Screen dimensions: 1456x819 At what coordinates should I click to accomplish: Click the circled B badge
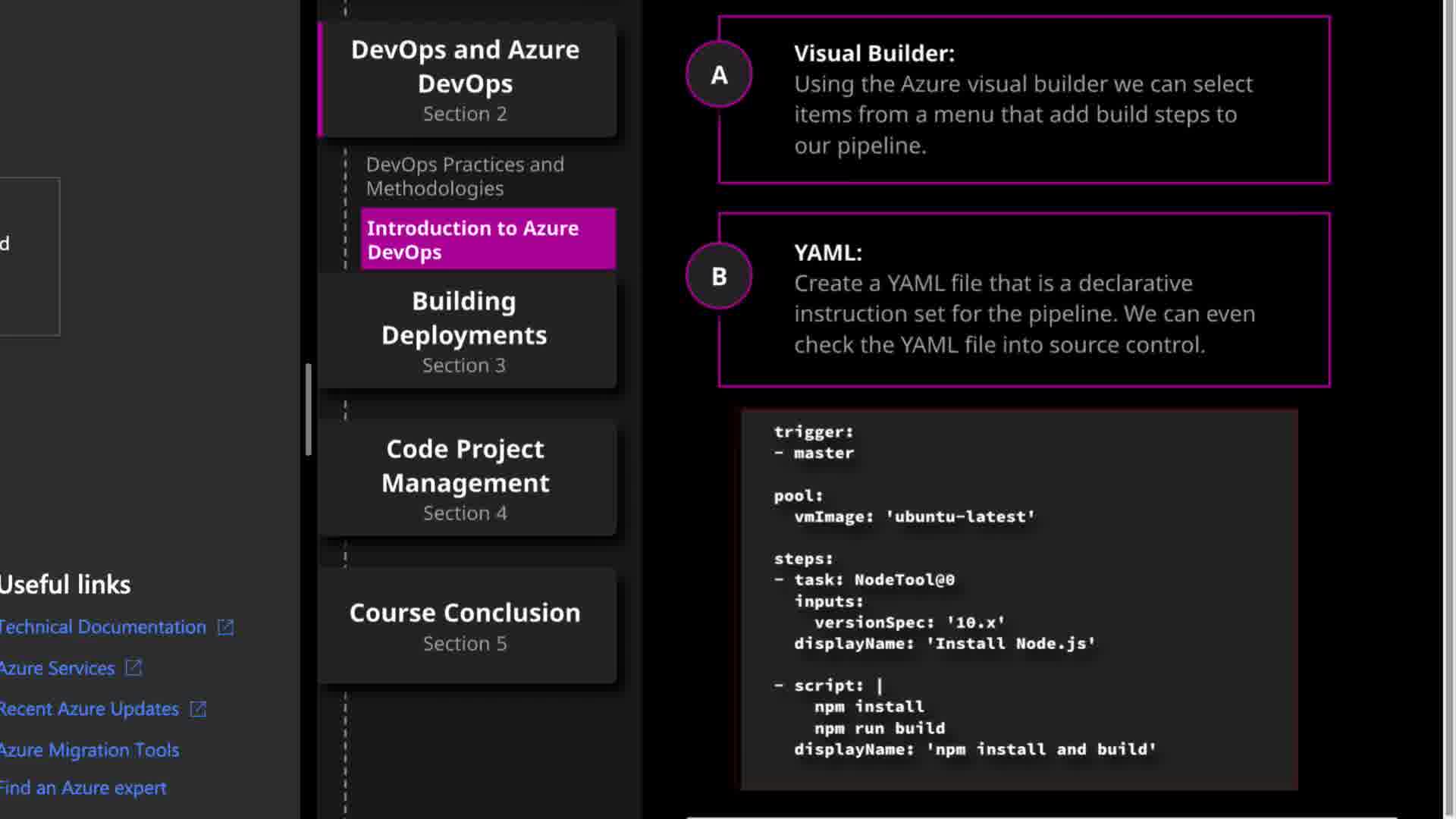coord(719,276)
